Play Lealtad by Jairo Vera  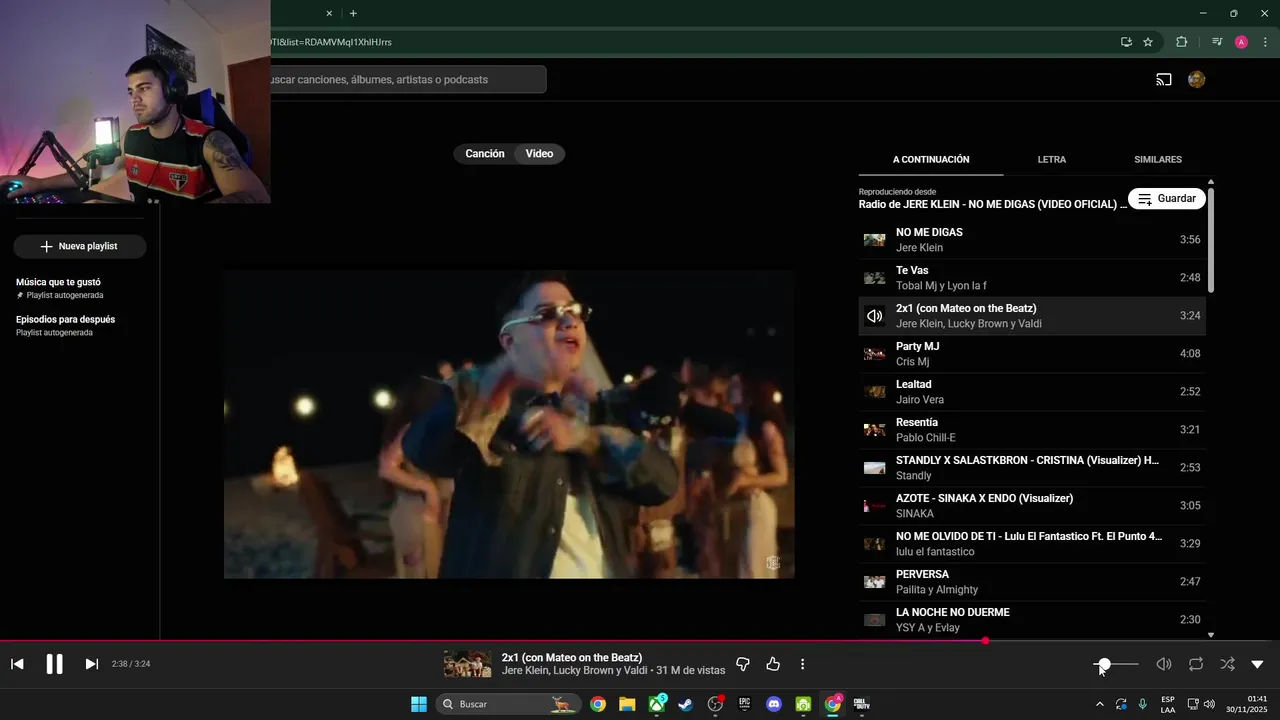click(1032, 392)
